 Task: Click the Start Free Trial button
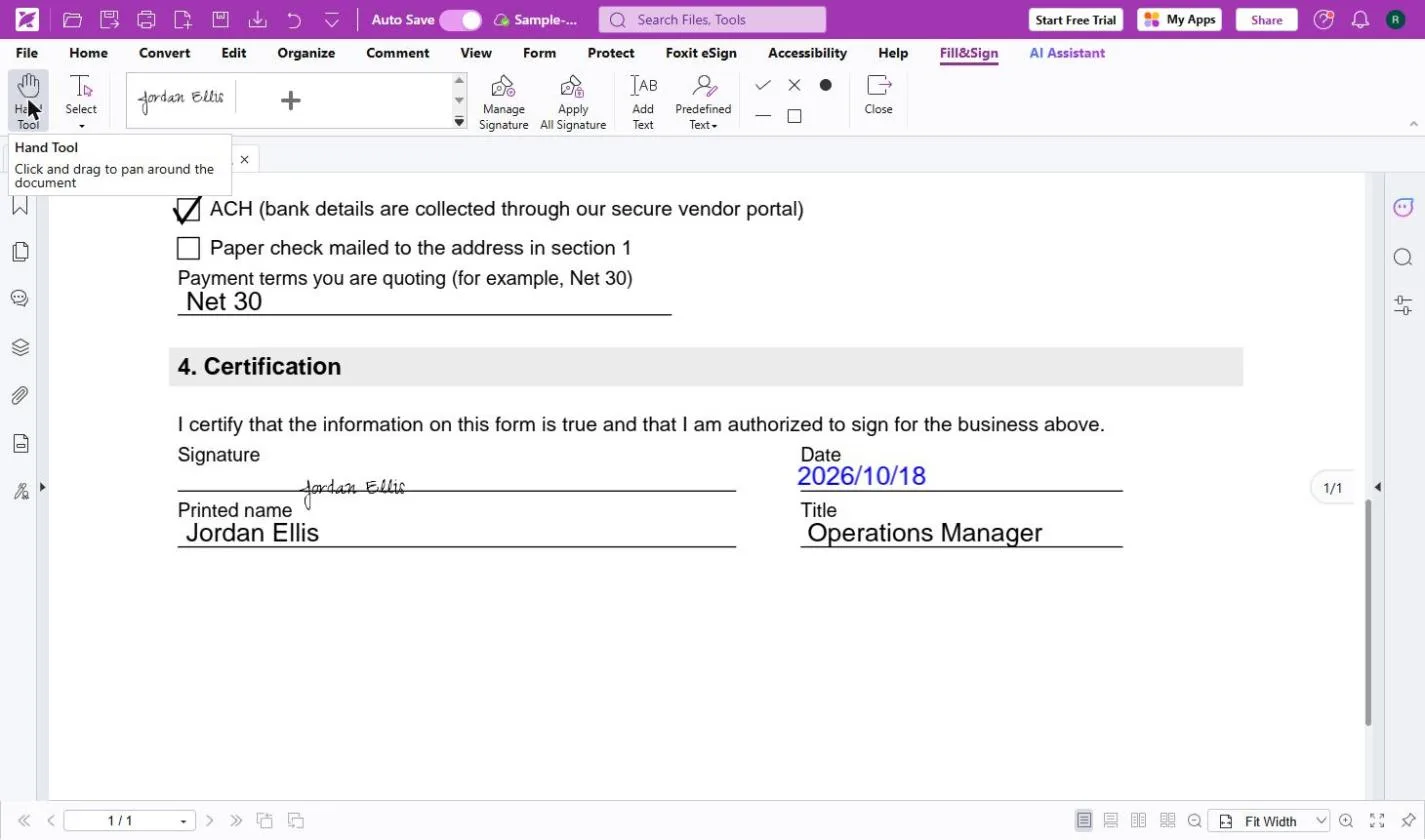coord(1076,20)
